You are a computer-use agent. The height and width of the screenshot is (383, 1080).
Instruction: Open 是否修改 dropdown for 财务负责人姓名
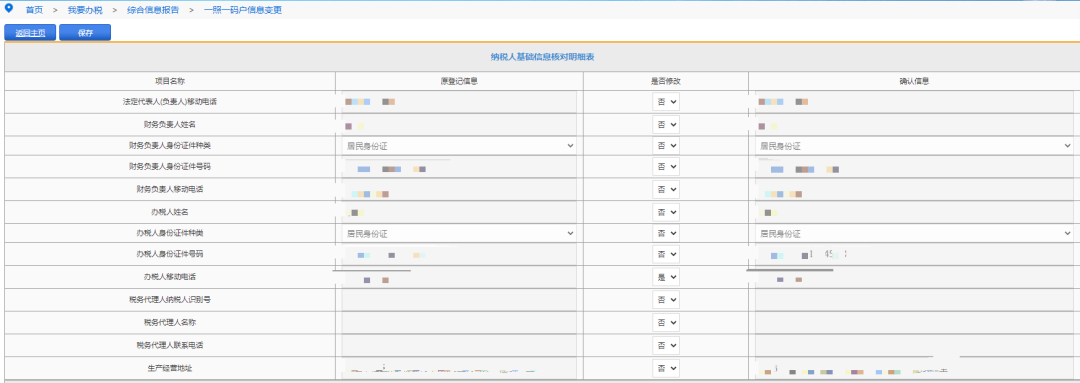tap(666, 125)
